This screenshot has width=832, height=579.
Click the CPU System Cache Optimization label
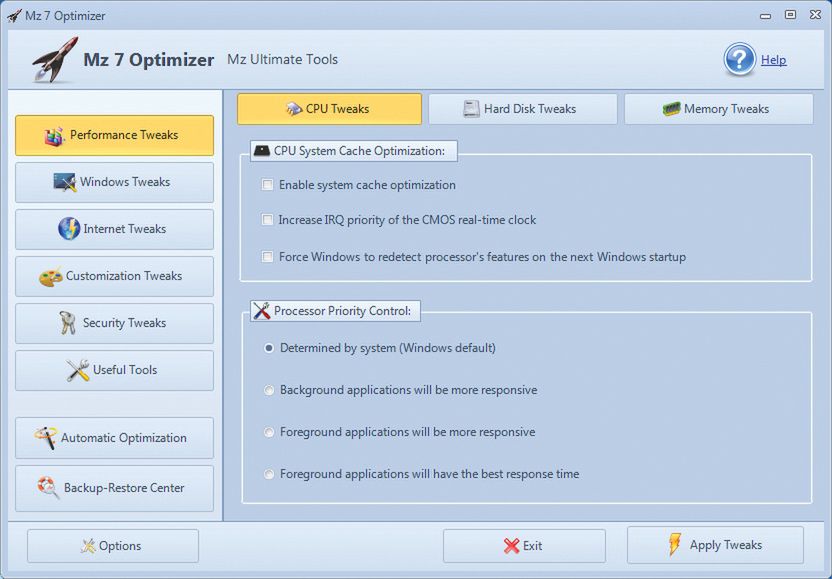[359, 151]
